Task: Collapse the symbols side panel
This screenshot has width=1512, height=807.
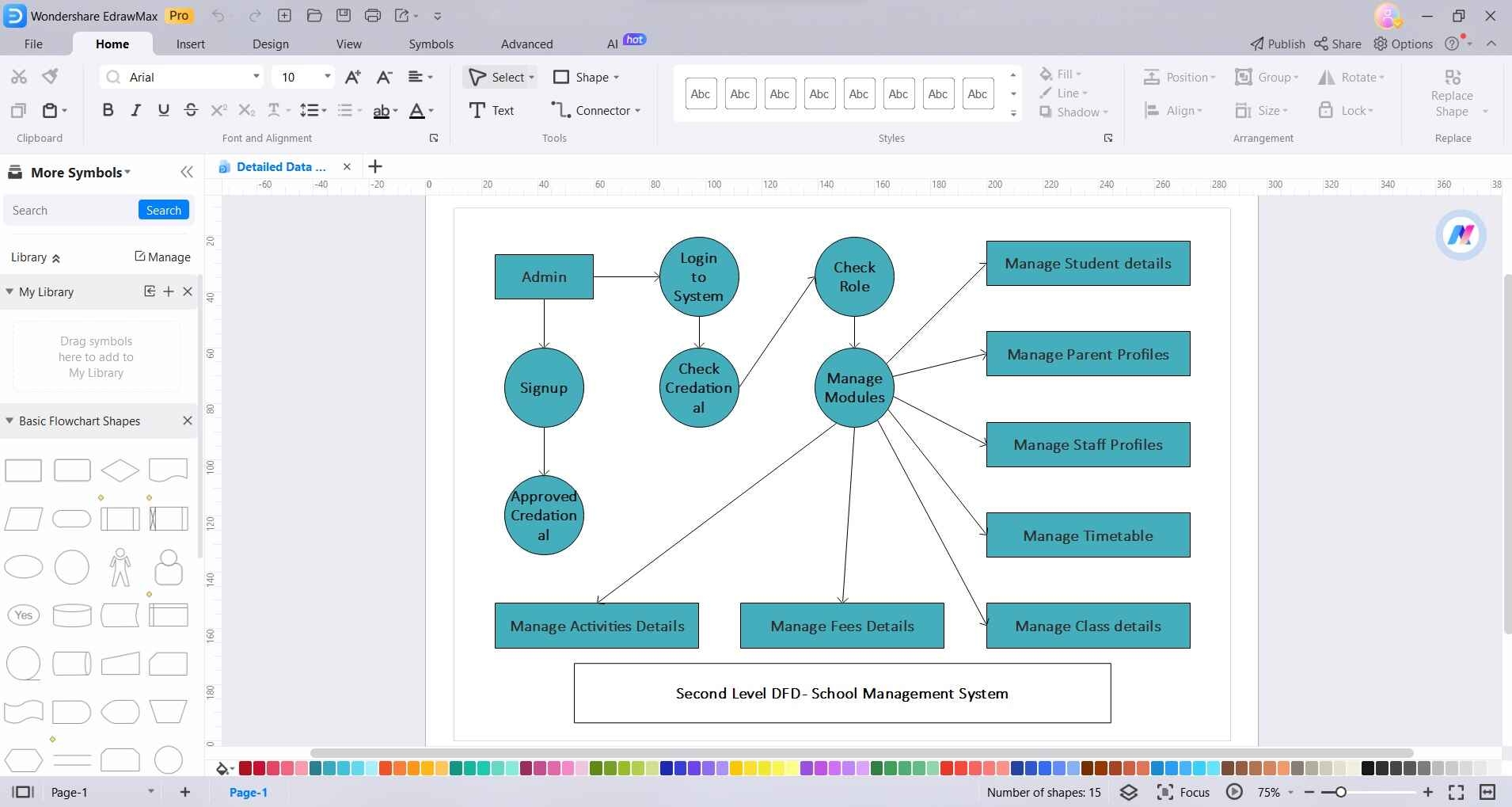Action: click(x=187, y=172)
